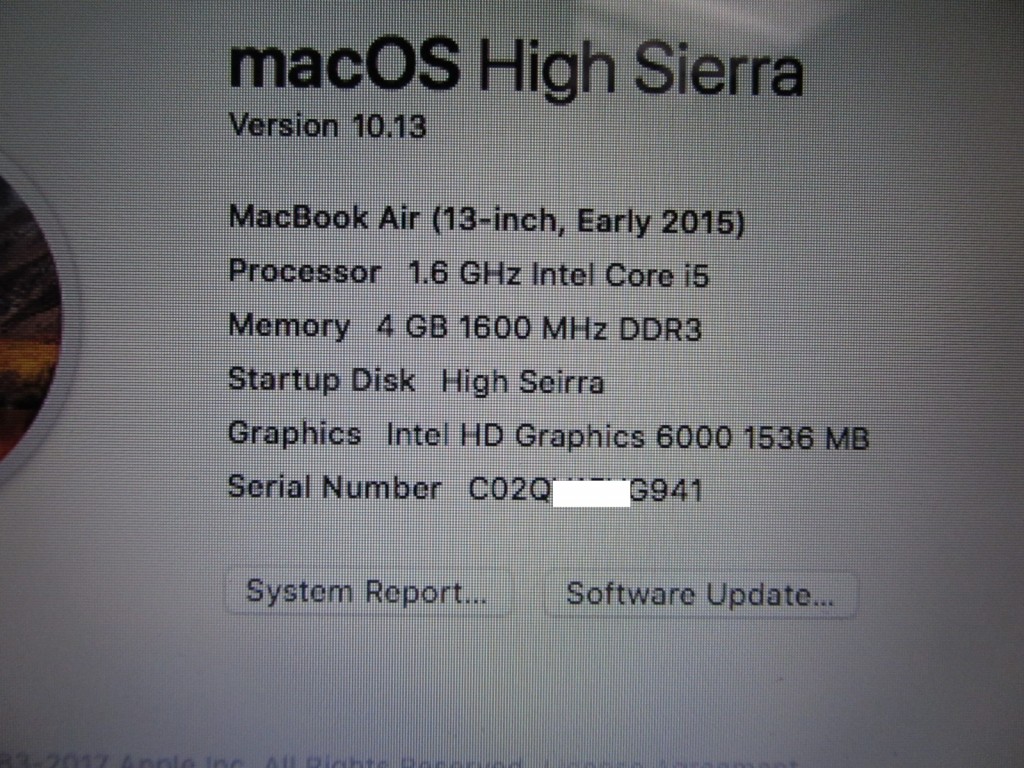Click the License Agreement link at bottom

tap(673, 762)
